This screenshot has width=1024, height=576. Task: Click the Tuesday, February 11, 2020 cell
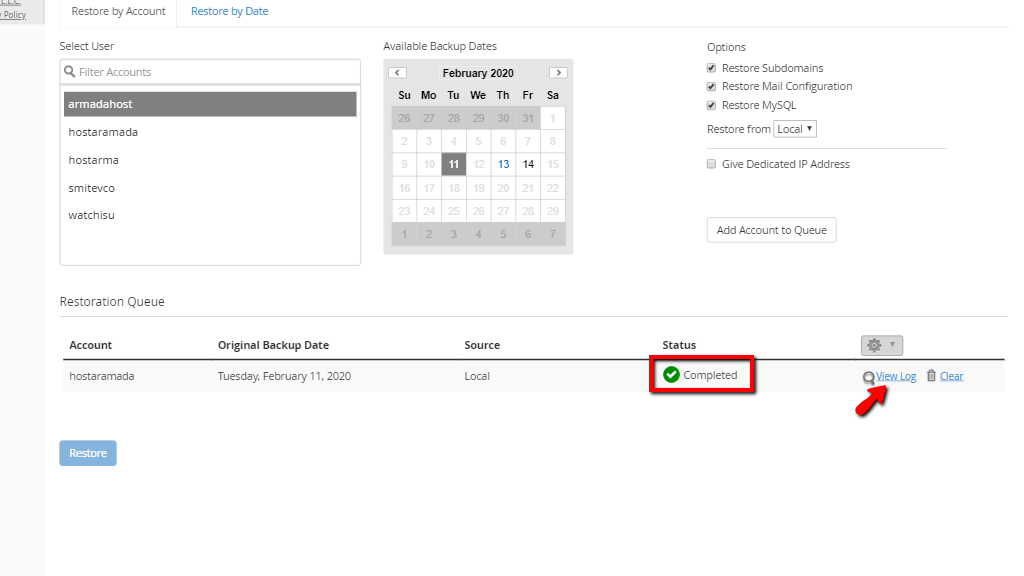284,376
